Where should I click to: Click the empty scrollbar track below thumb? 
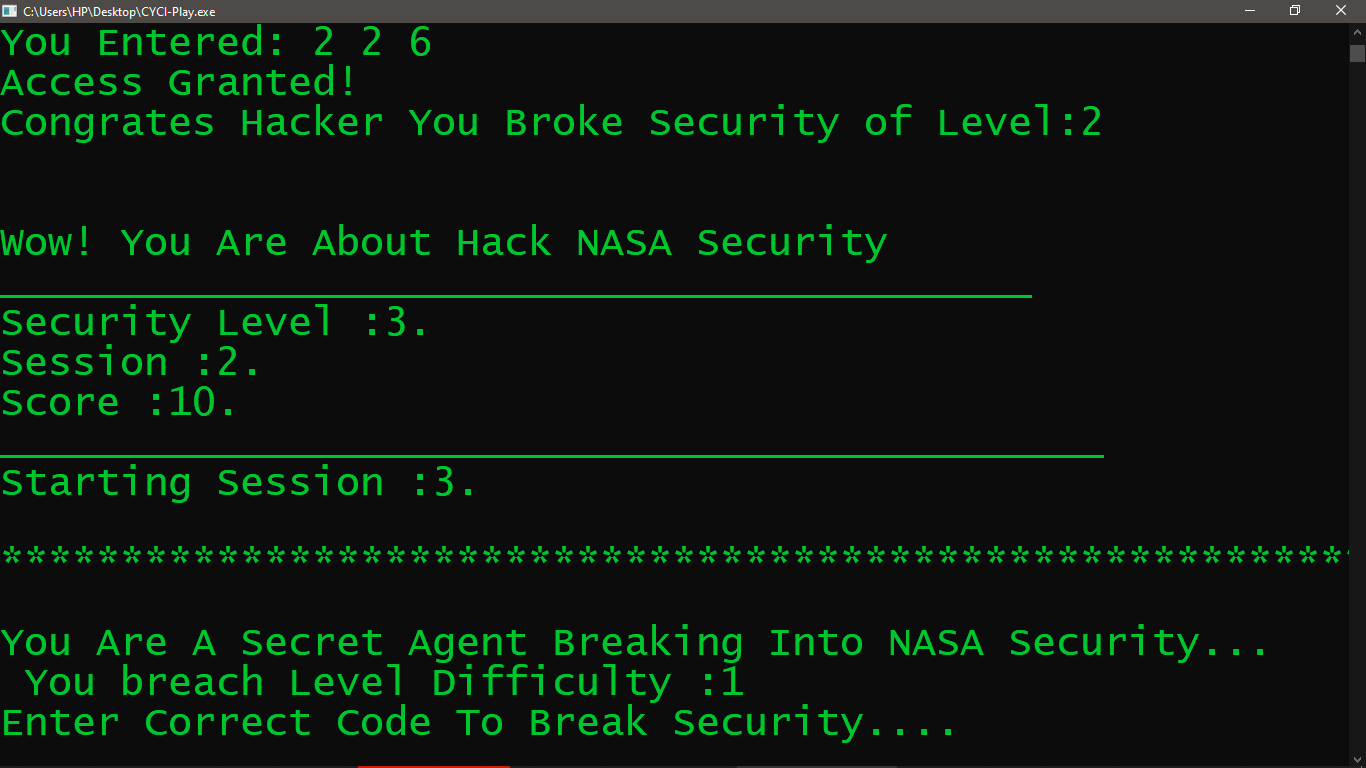pyautogui.click(x=1357, y=405)
